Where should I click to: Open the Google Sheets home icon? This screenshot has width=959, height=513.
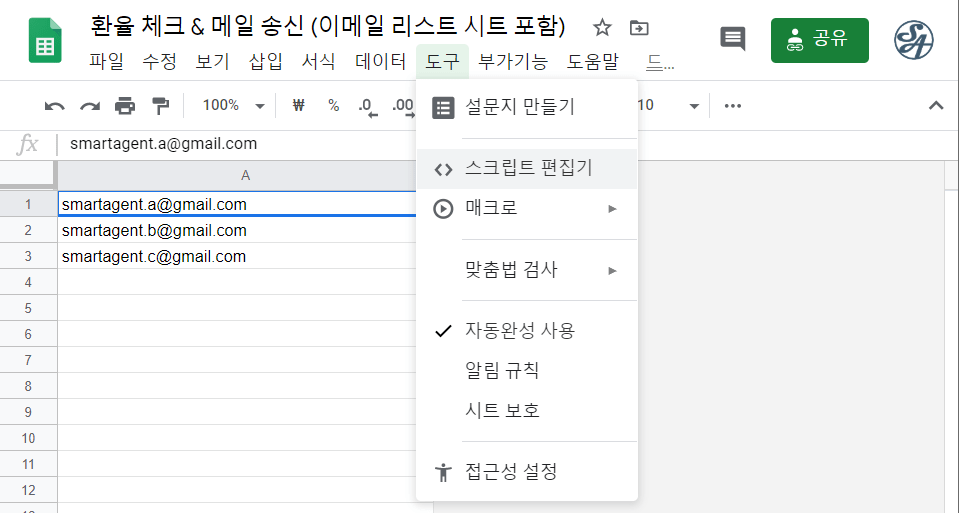pos(45,40)
